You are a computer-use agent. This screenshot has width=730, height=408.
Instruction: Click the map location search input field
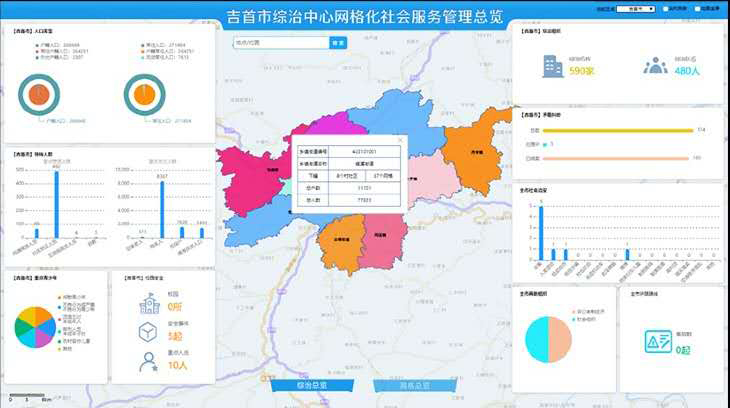pyautogui.click(x=280, y=43)
